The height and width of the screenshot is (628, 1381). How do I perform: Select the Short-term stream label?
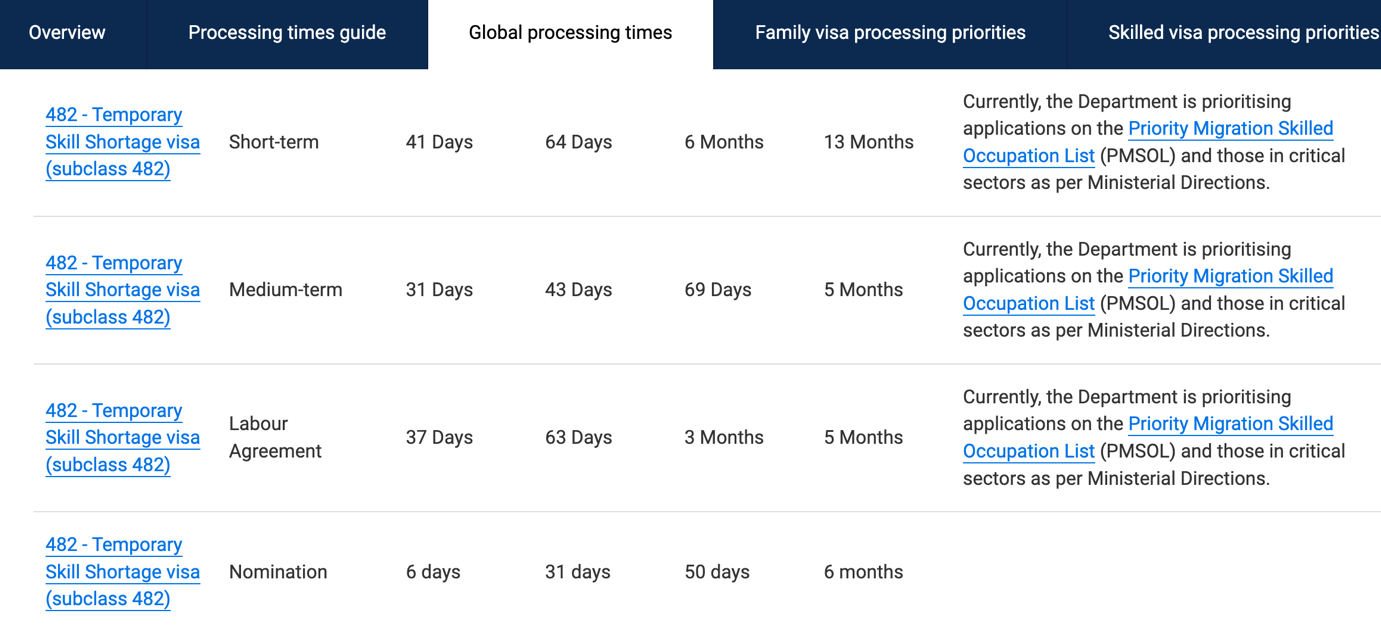[273, 141]
